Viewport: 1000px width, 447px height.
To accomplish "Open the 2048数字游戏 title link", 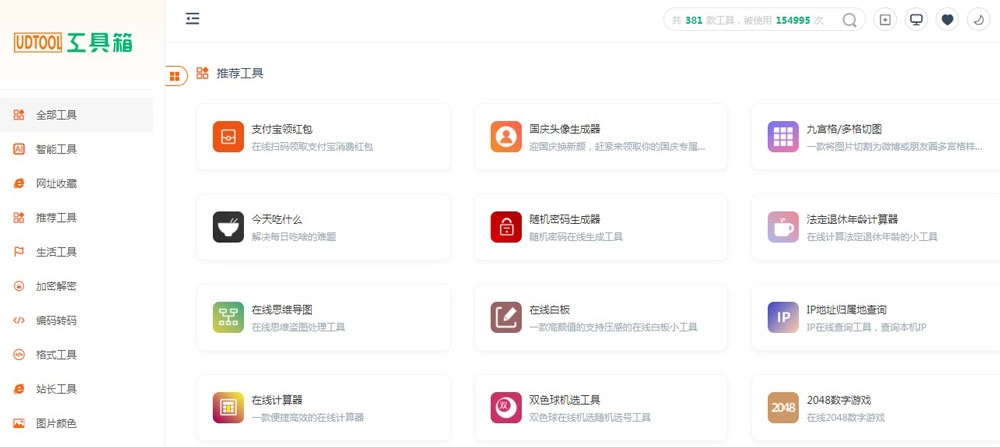I will point(839,400).
